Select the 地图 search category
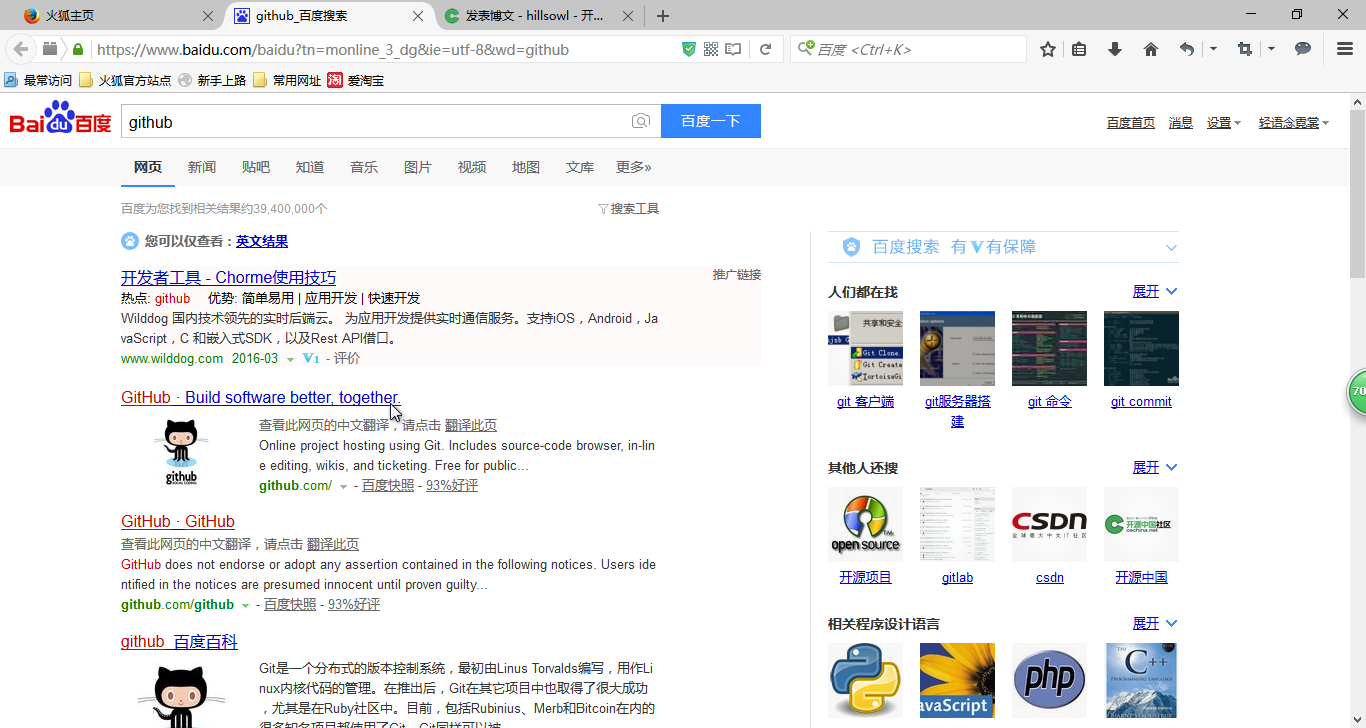 526,167
